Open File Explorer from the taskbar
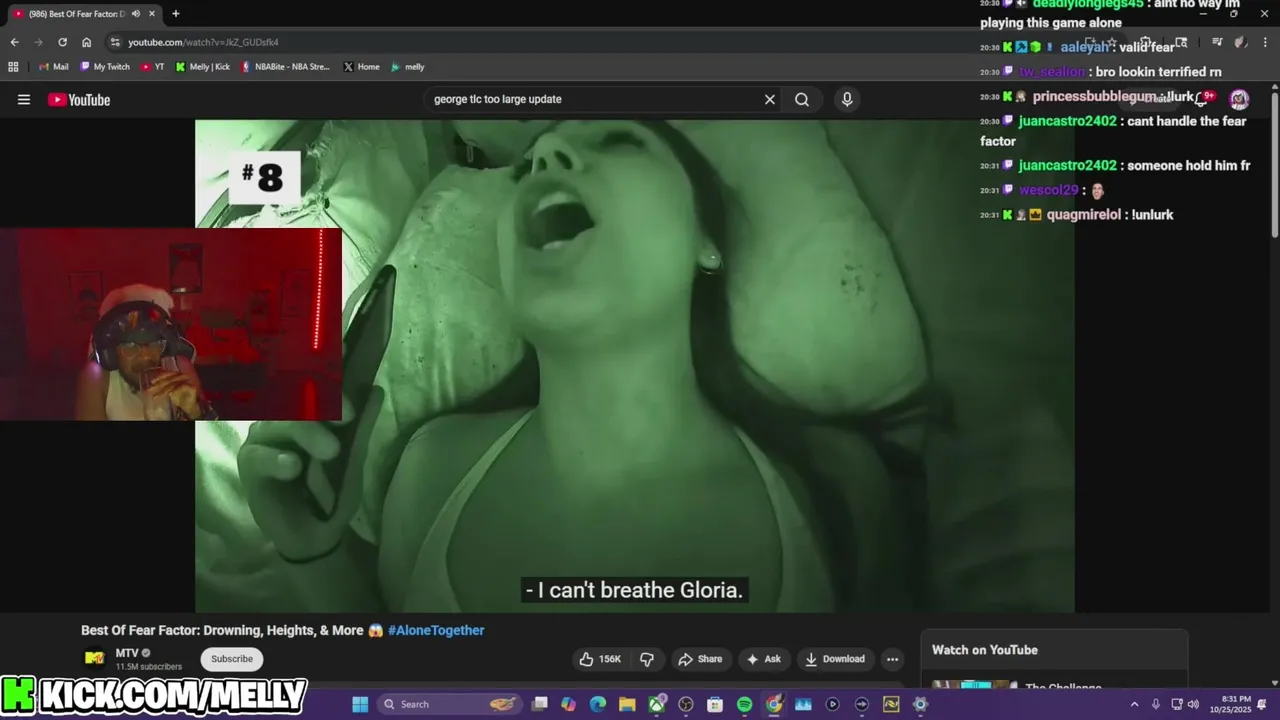1280x720 pixels. 627,704
